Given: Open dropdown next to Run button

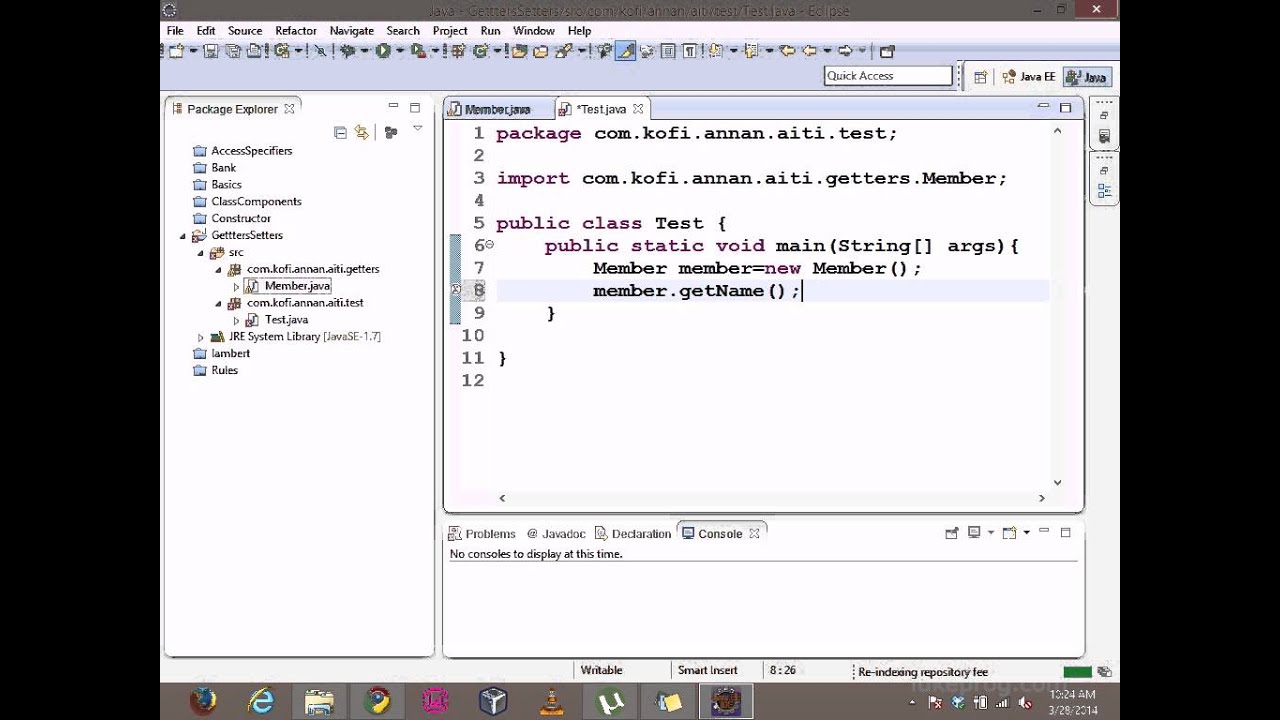Looking at the screenshot, I should (x=400, y=51).
